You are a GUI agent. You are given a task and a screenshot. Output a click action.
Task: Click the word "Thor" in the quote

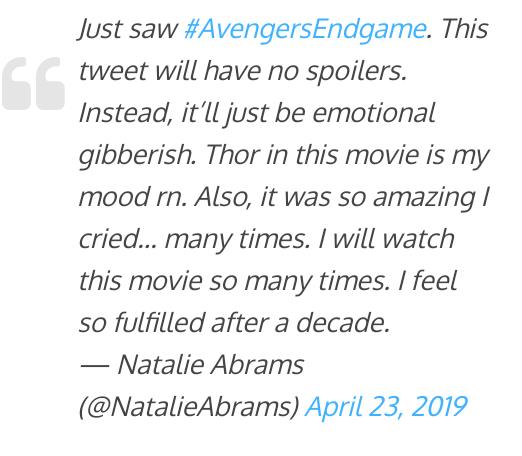pyautogui.click(x=233, y=155)
